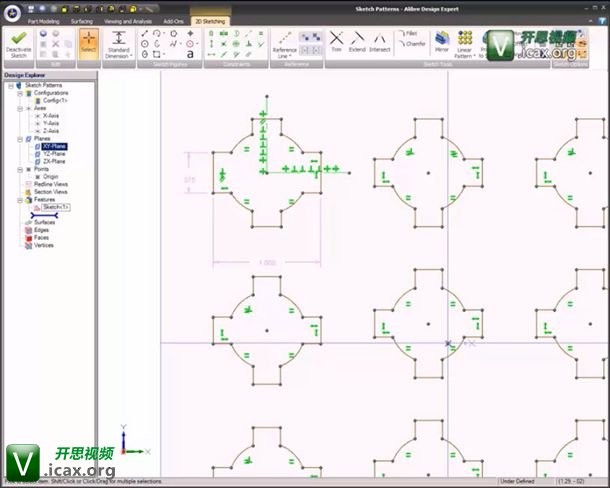Click the Fillet tool
The width and height of the screenshot is (610, 488).
(408, 33)
